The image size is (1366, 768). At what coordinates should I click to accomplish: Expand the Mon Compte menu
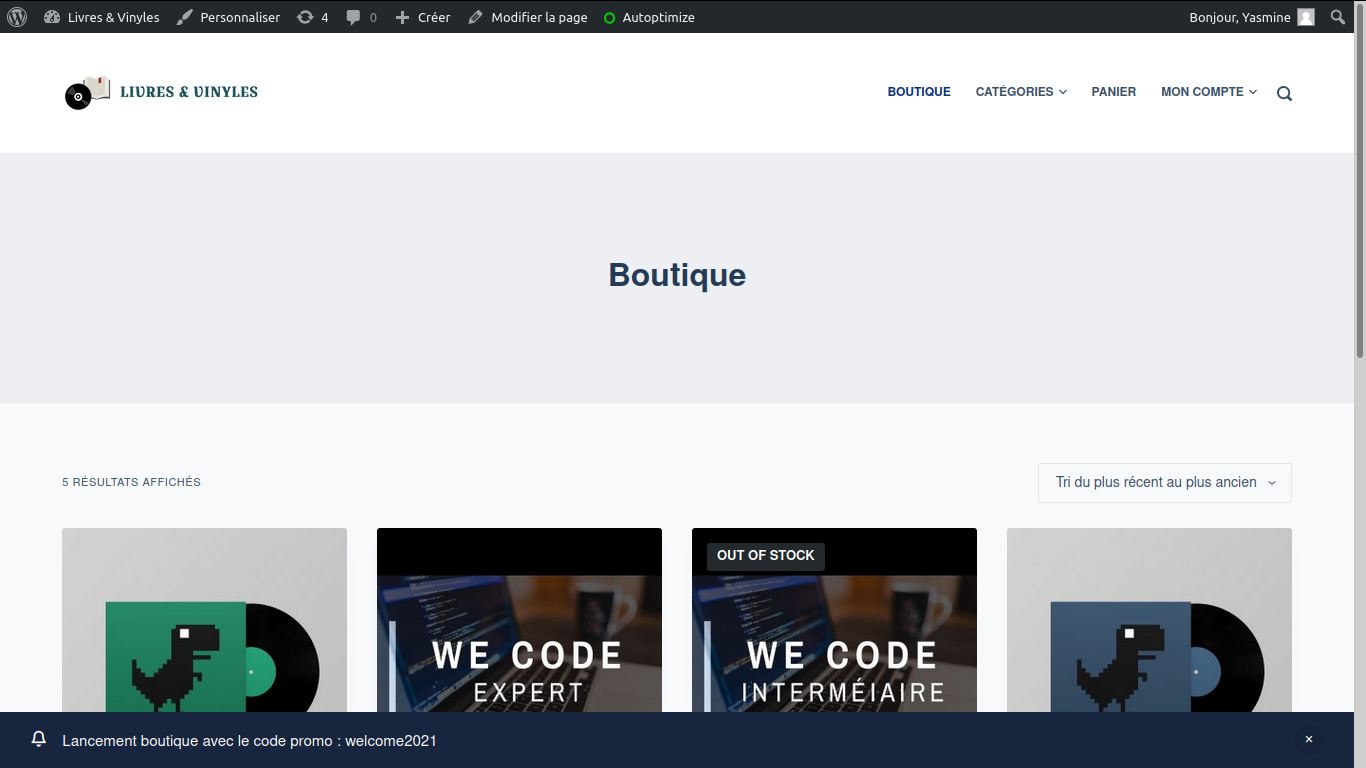coord(1208,92)
